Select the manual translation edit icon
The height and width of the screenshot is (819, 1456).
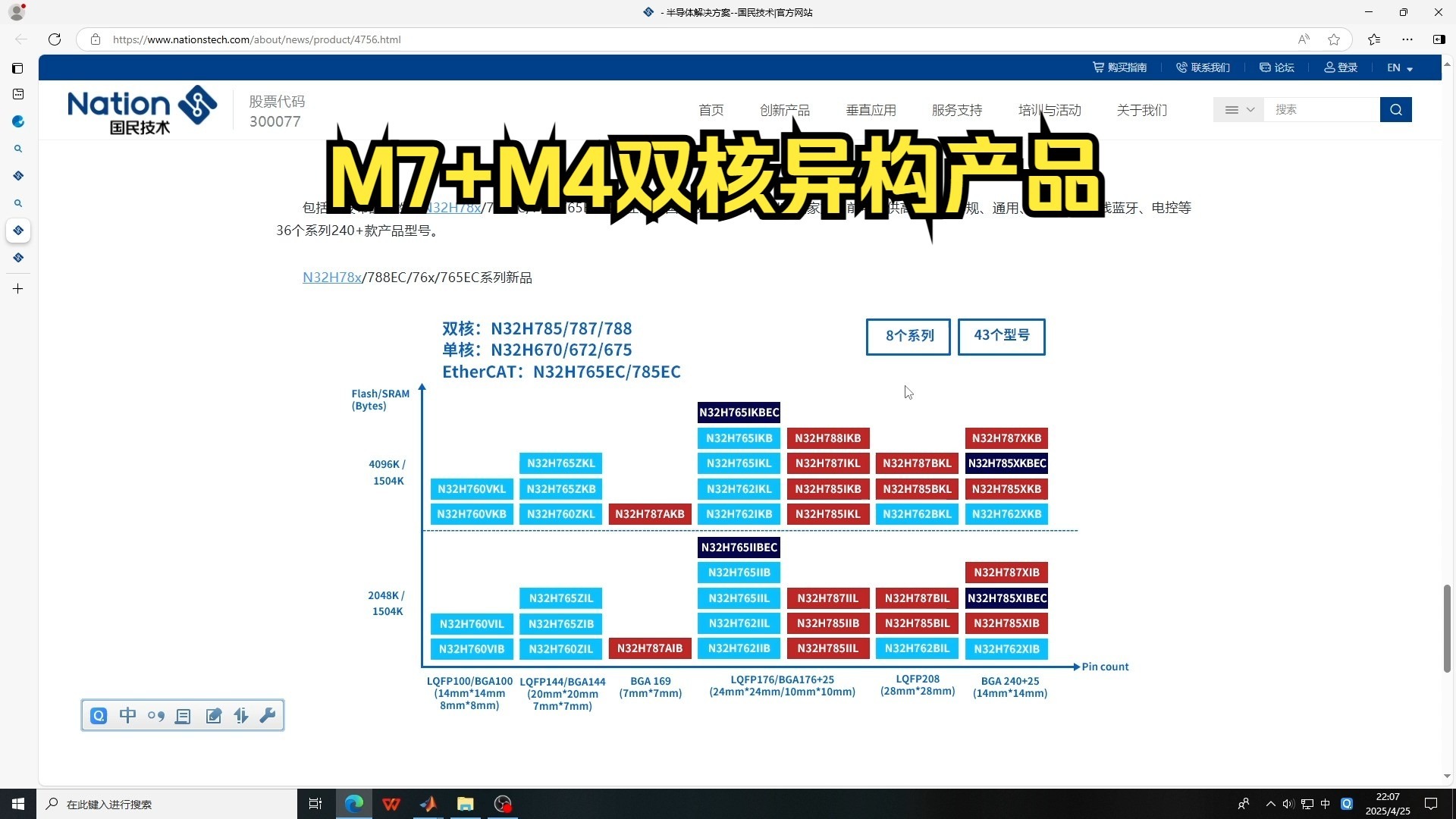[x=214, y=716]
